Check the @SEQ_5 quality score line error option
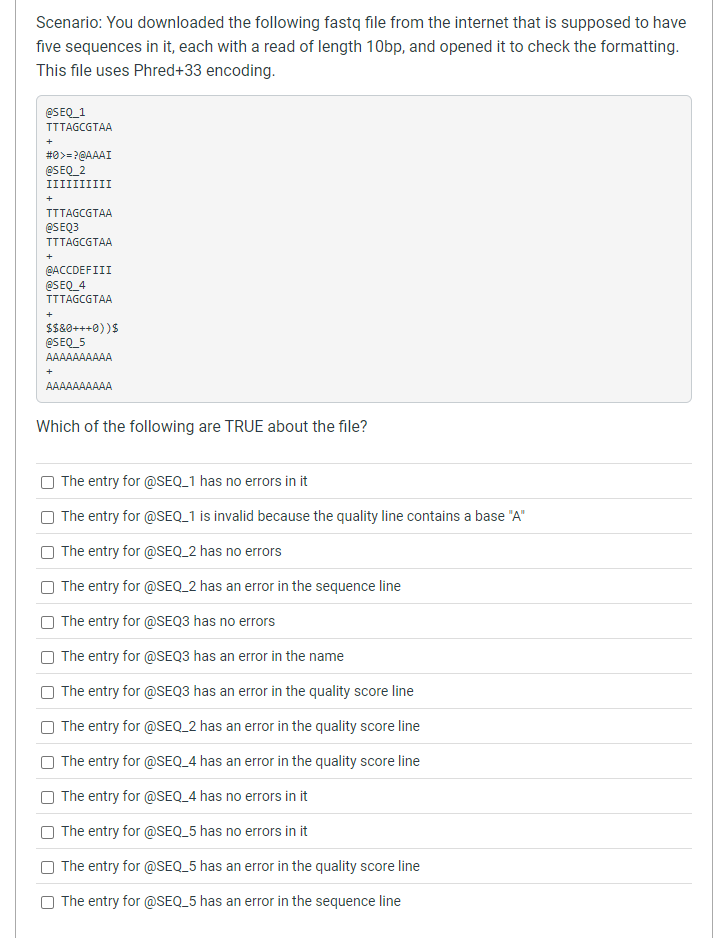 (47, 867)
